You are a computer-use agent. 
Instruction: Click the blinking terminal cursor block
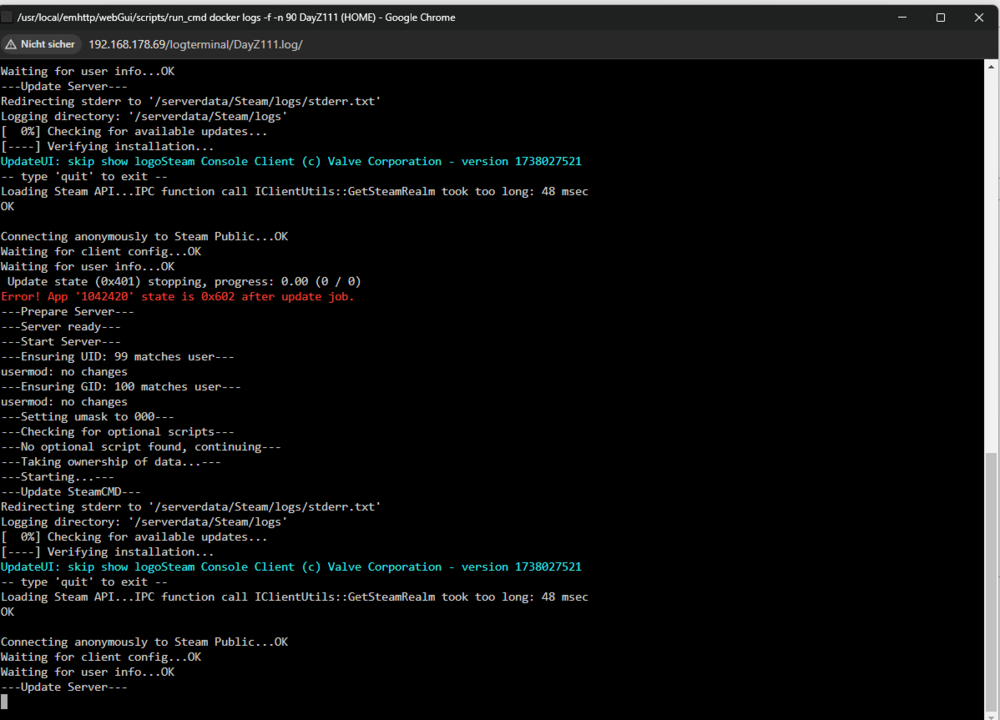4,702
